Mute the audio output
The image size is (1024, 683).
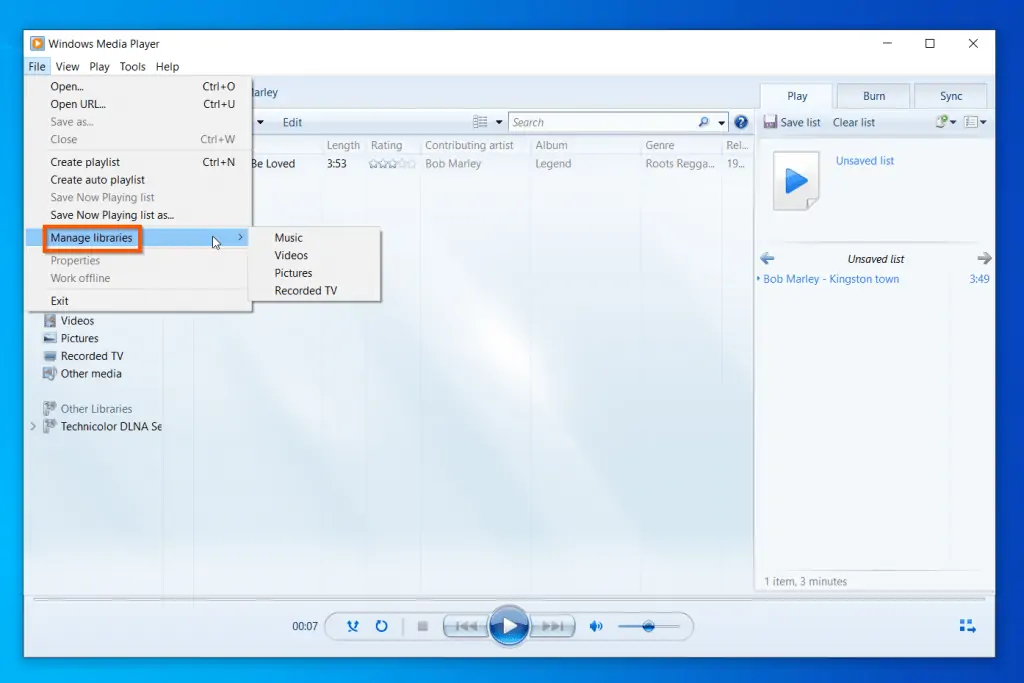coord(596,626)
